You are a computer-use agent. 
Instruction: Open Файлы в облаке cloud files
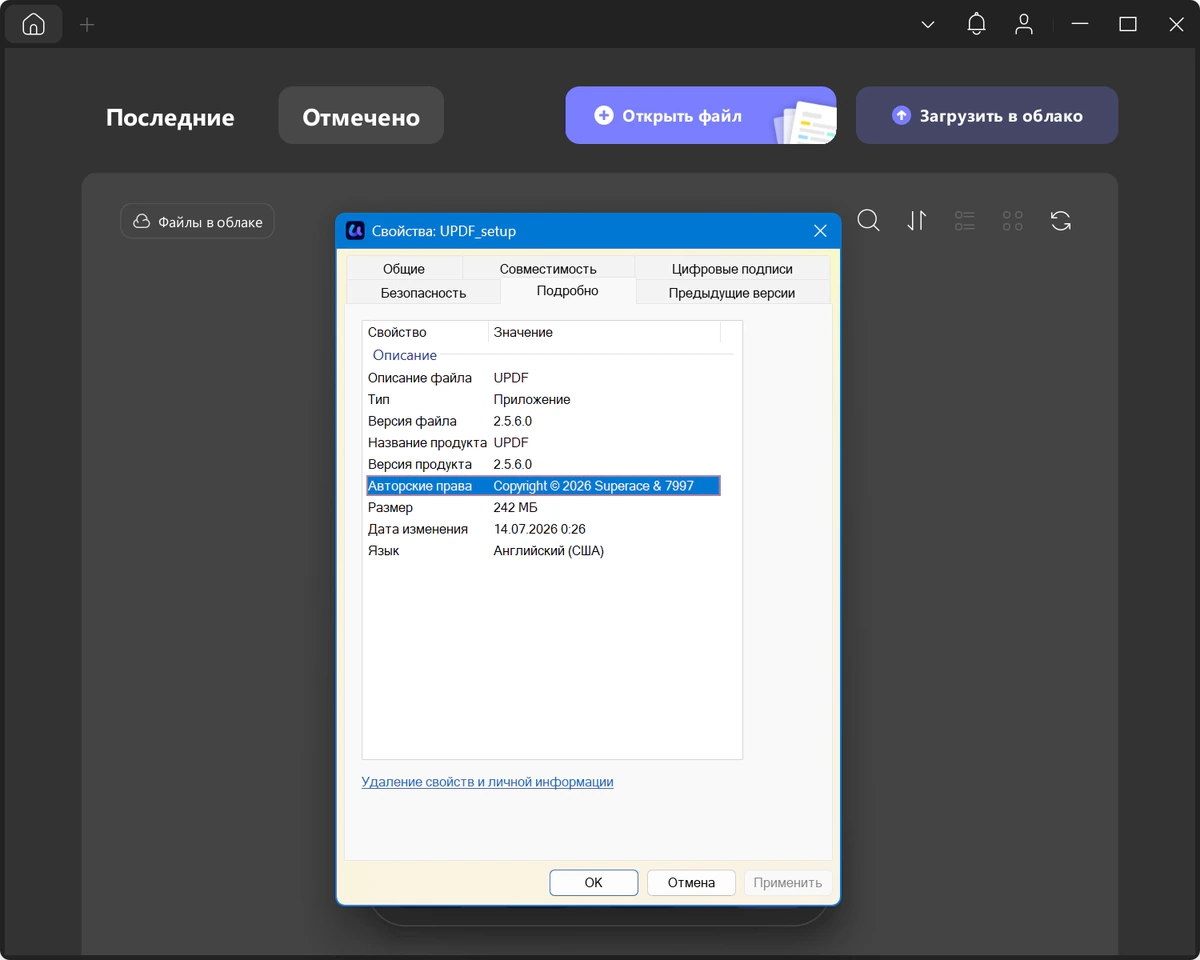(x=197, y=221)
